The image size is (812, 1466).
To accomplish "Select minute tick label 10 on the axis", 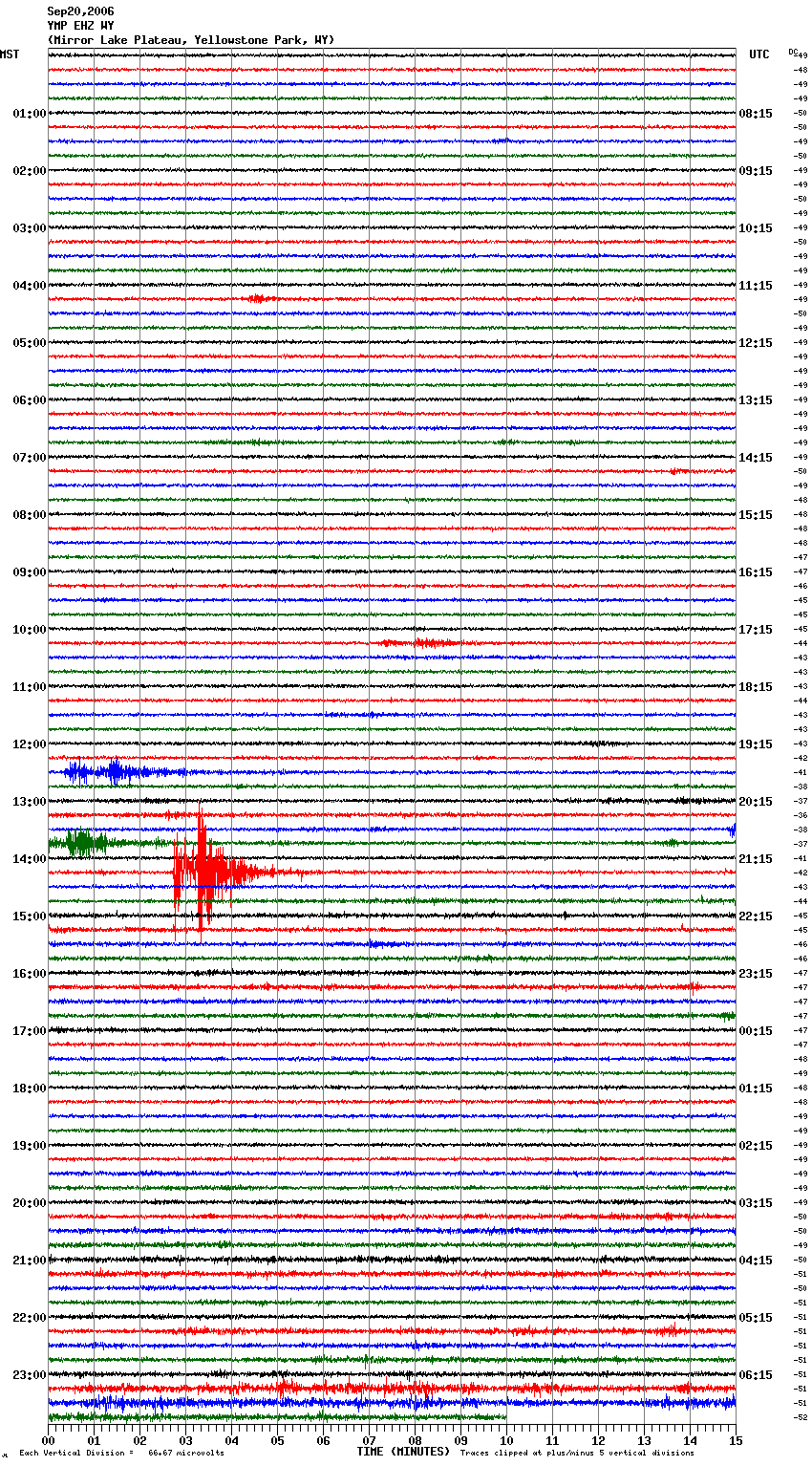I will point(506,1440).
